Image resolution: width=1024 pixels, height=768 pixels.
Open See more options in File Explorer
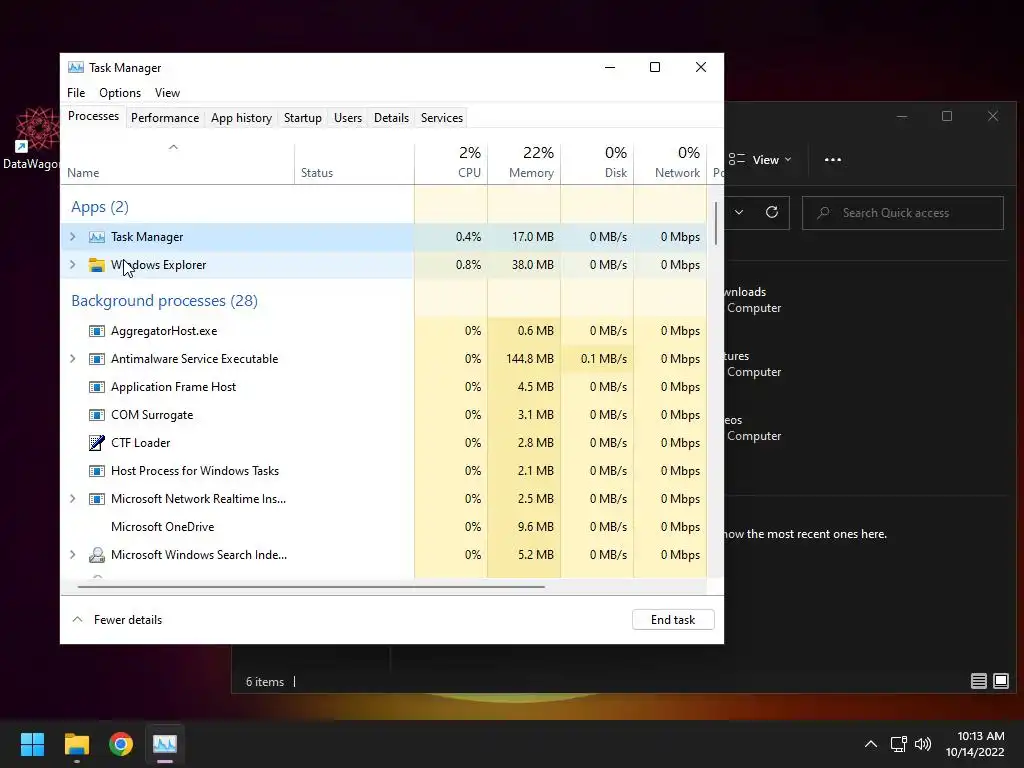(833, 159)
